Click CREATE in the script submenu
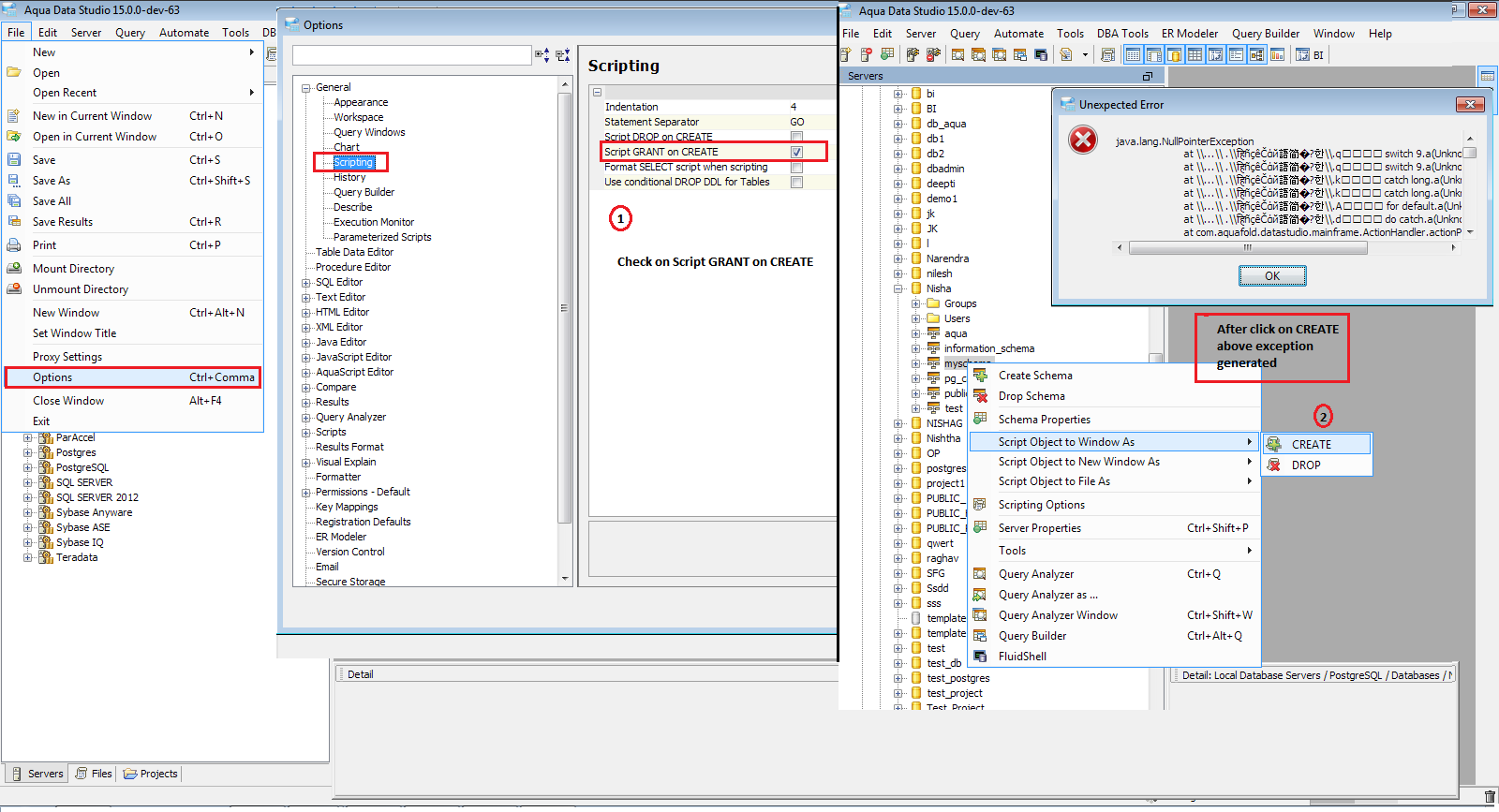This screenshot has height=812, width=1499. (1317, 444)
